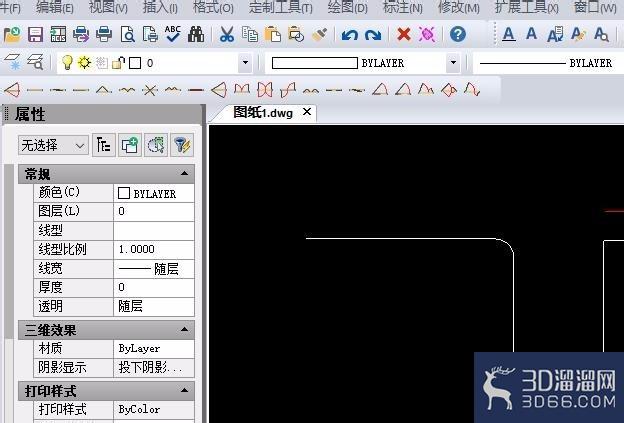Click the ABC spell check icon
624x423 pixels.
coord(173,34)
